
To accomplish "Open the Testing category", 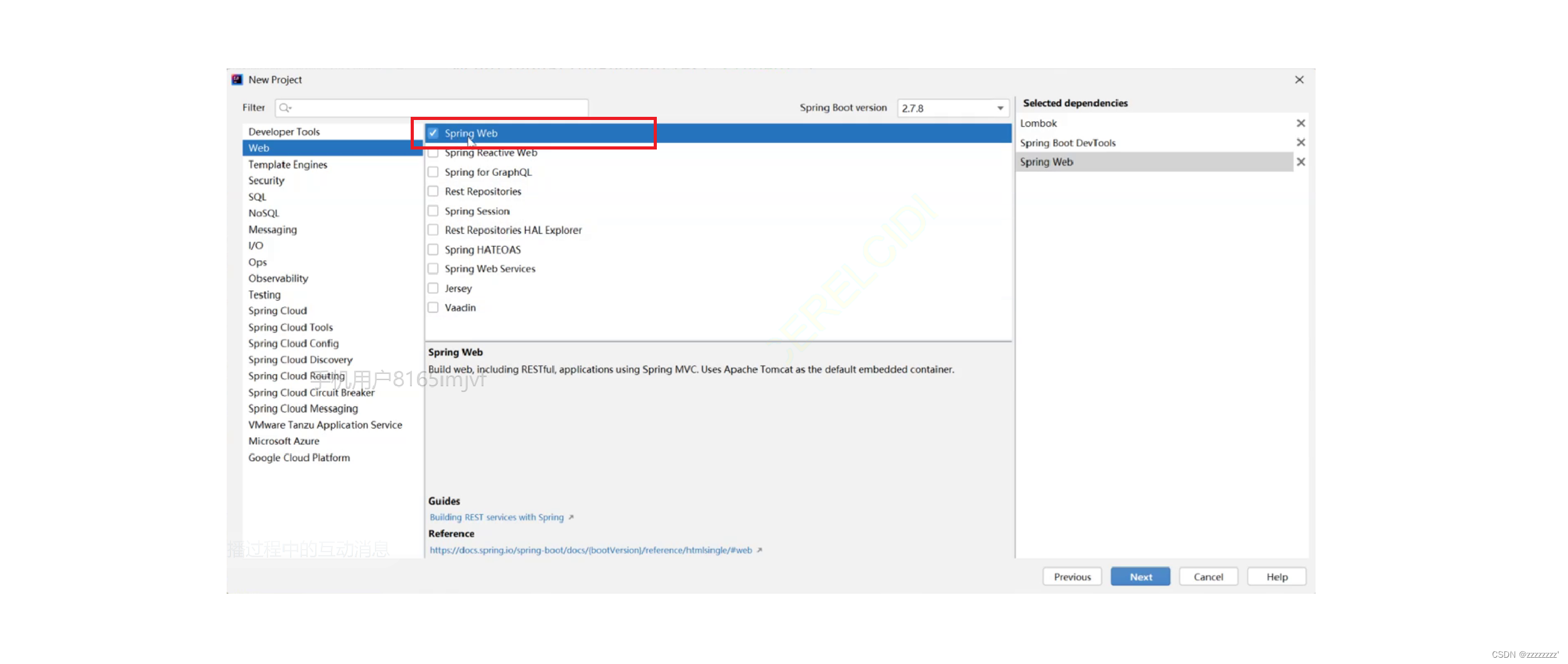I will pyautogui.click(x=332, y=295).
